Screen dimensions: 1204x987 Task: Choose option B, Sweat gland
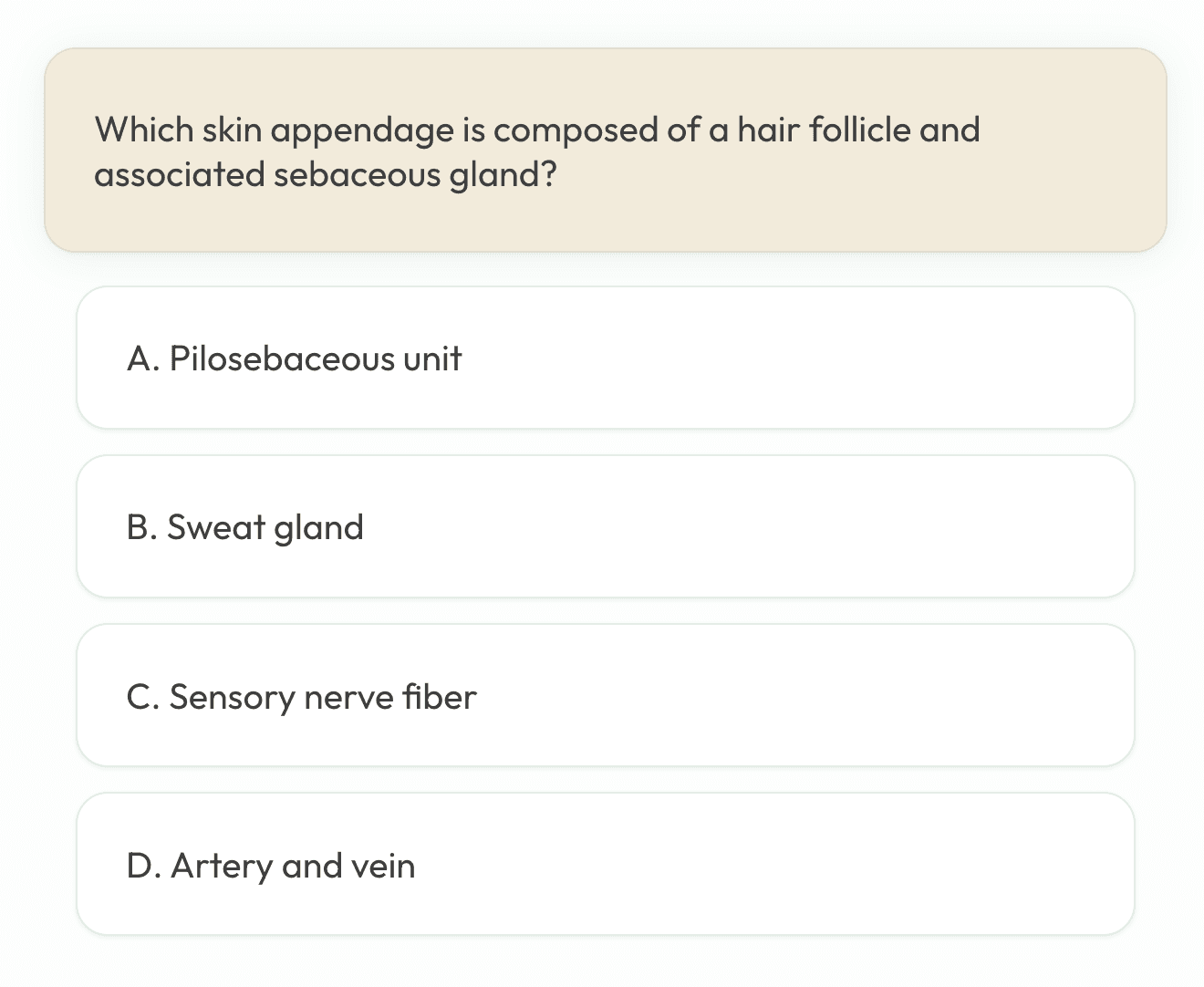click(x=605, y=526)
